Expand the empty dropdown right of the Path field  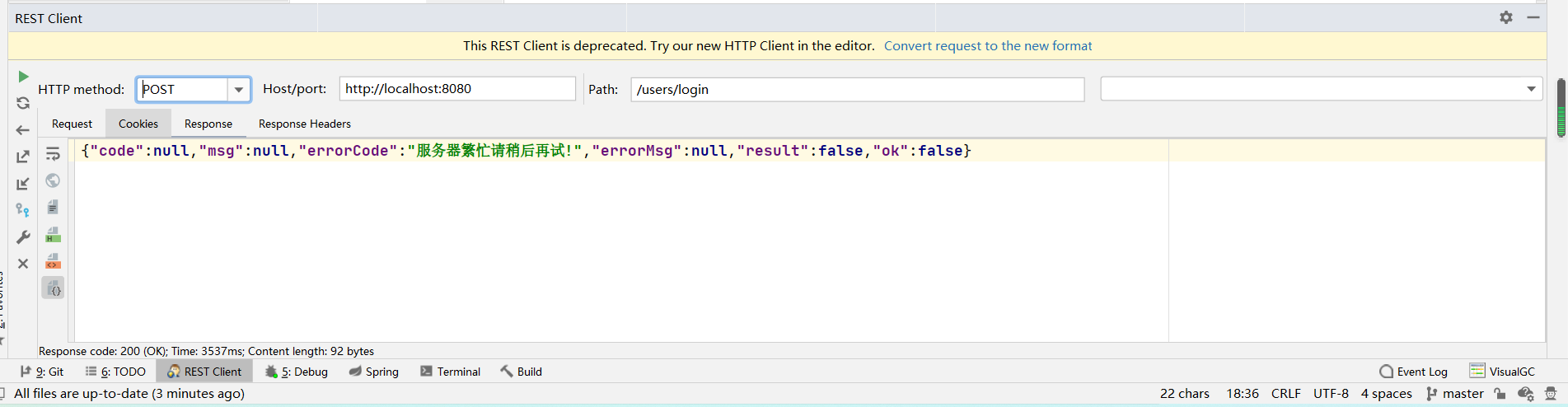1531,89
